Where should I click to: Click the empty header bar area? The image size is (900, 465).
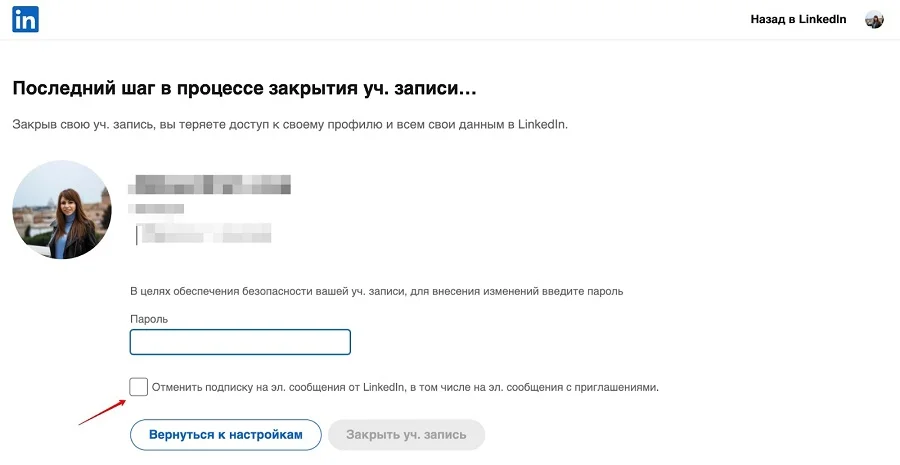click(x=400, y=20)
